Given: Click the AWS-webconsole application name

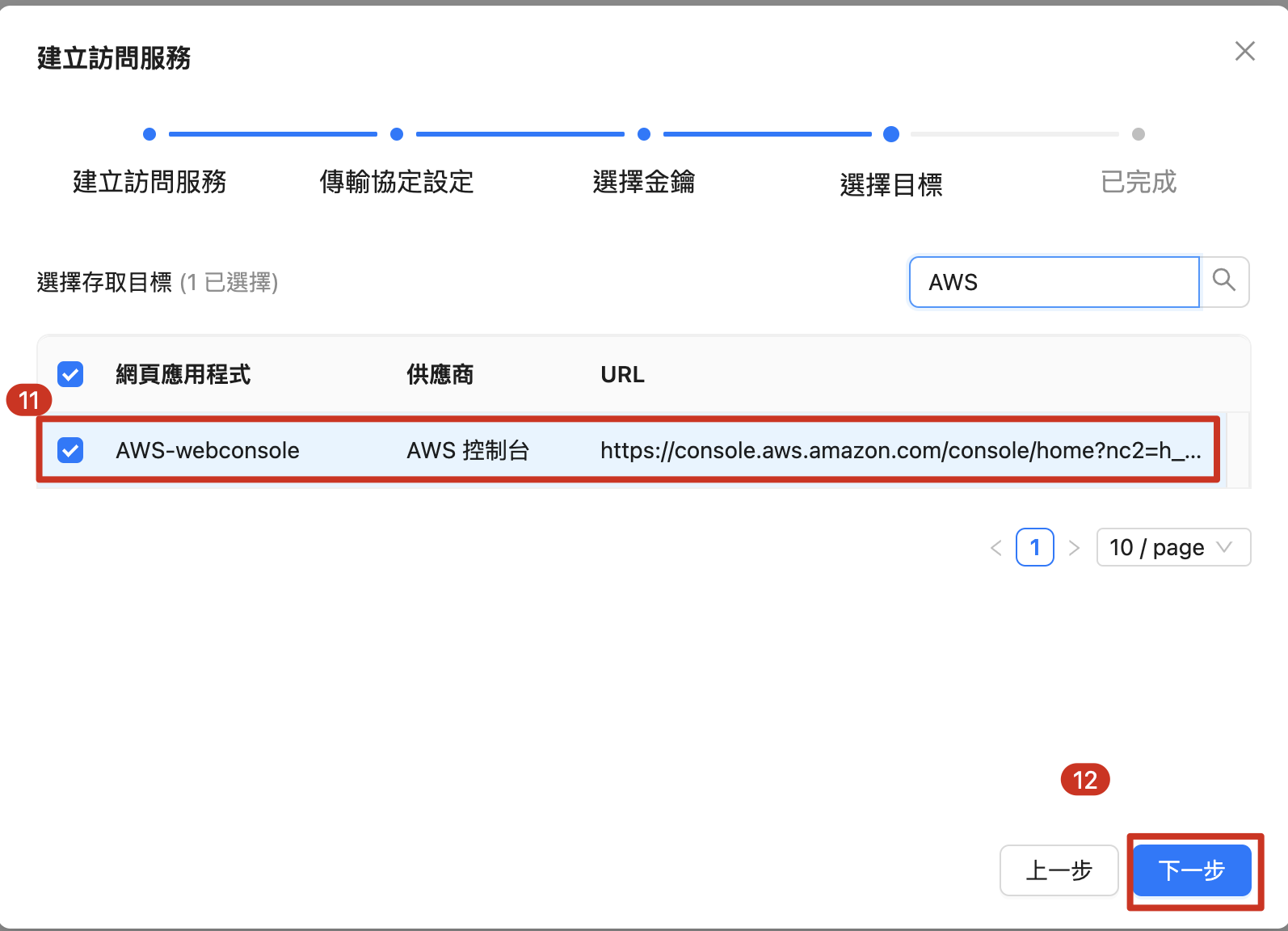Looking at the screenshot, I should pos(208,450).
